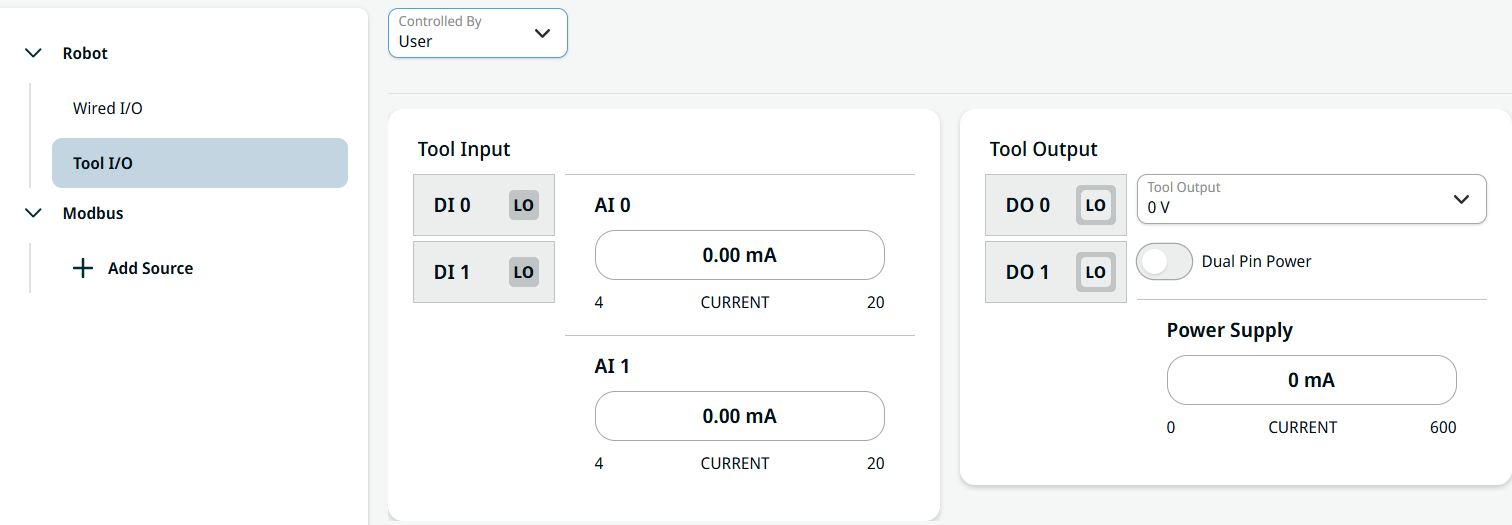Click the DI 0 LO status indicator

[523, 206]
